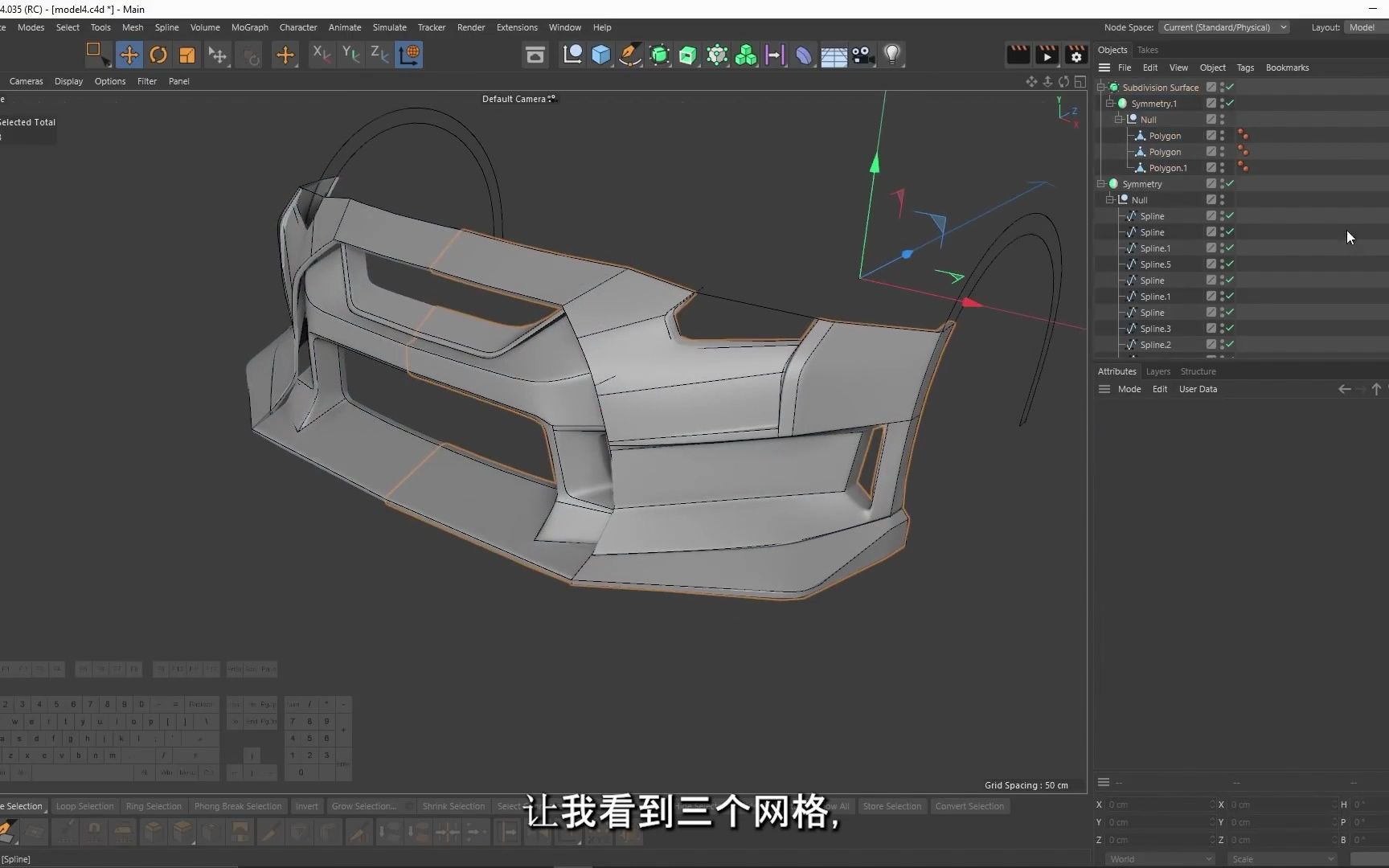
Task: Select the Scale tool
Action: coord(187,55)
